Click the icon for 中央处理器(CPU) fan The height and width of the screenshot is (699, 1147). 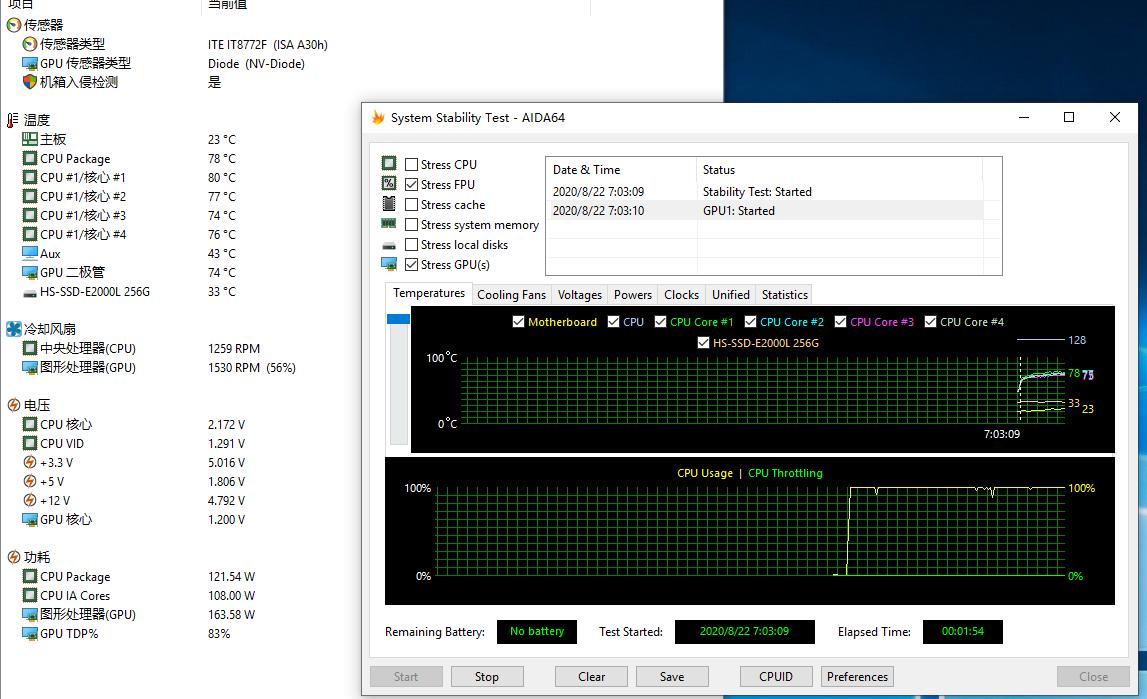(x=29, y=348)
